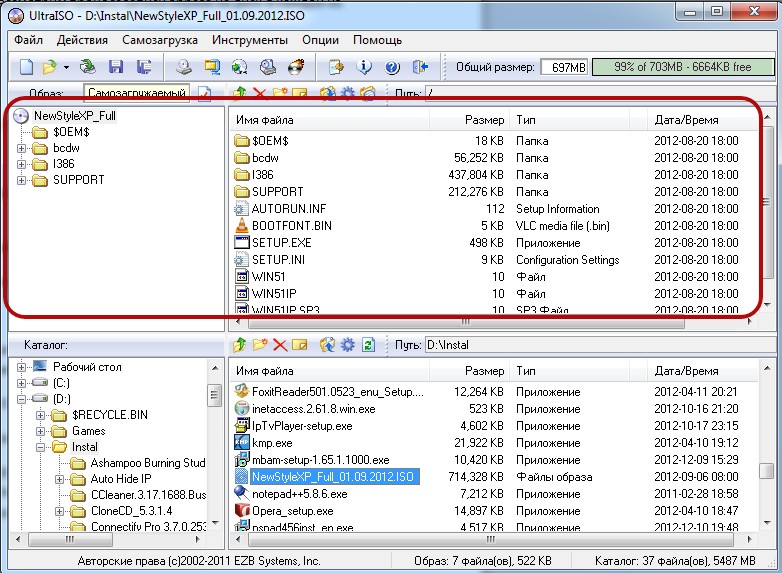Collapse the Instal folder in catalog tree
Viewport: 782px width, 573px height.
point(41,447)
